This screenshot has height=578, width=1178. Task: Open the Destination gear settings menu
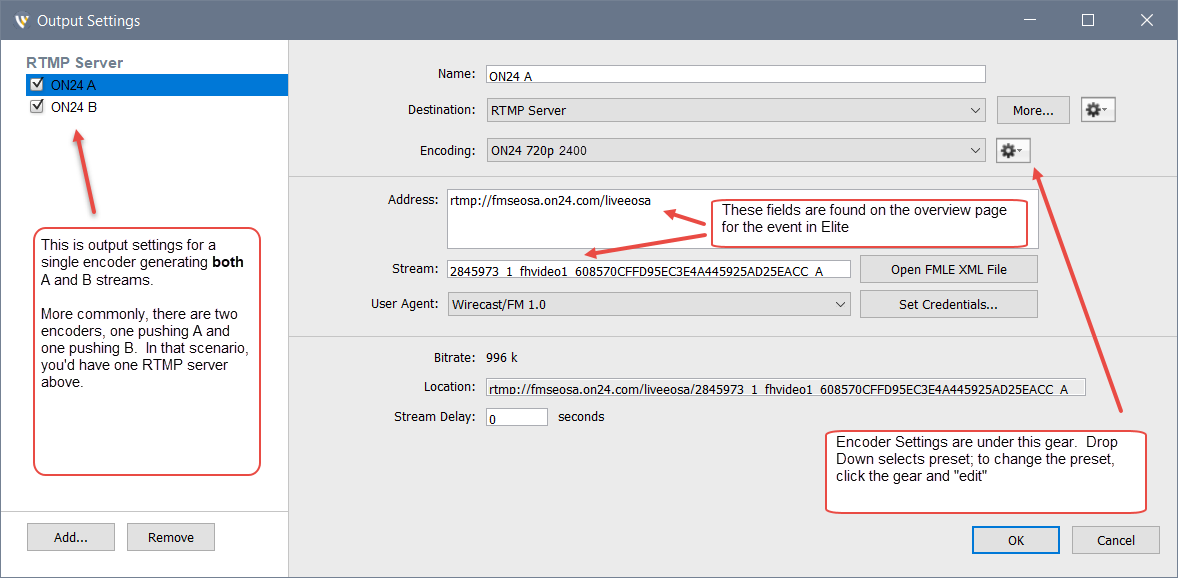[x=1098, y=110]
